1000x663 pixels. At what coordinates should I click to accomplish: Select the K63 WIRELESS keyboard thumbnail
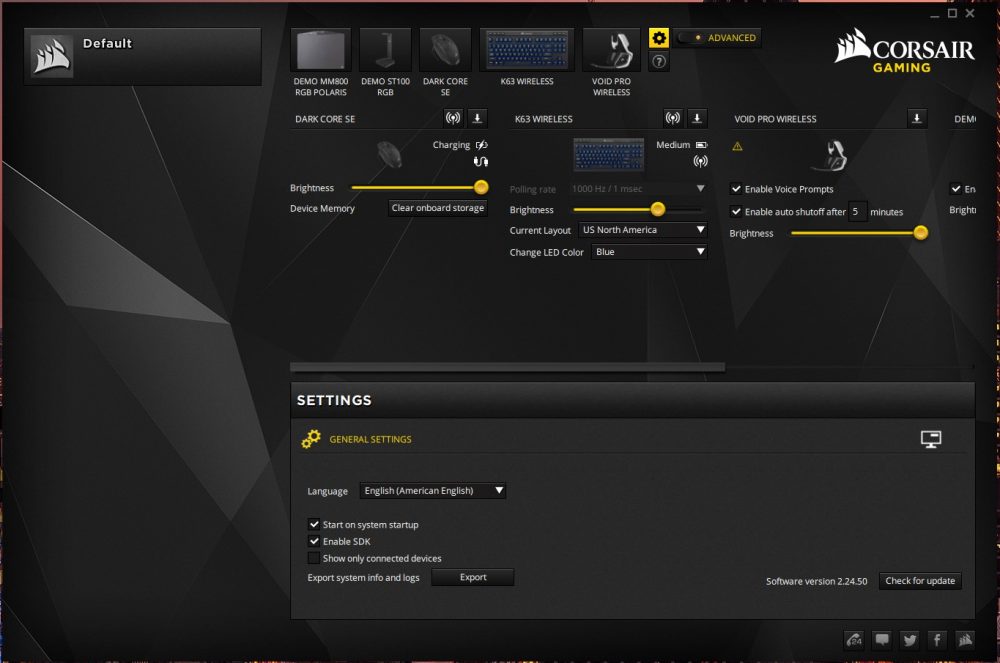527,50
